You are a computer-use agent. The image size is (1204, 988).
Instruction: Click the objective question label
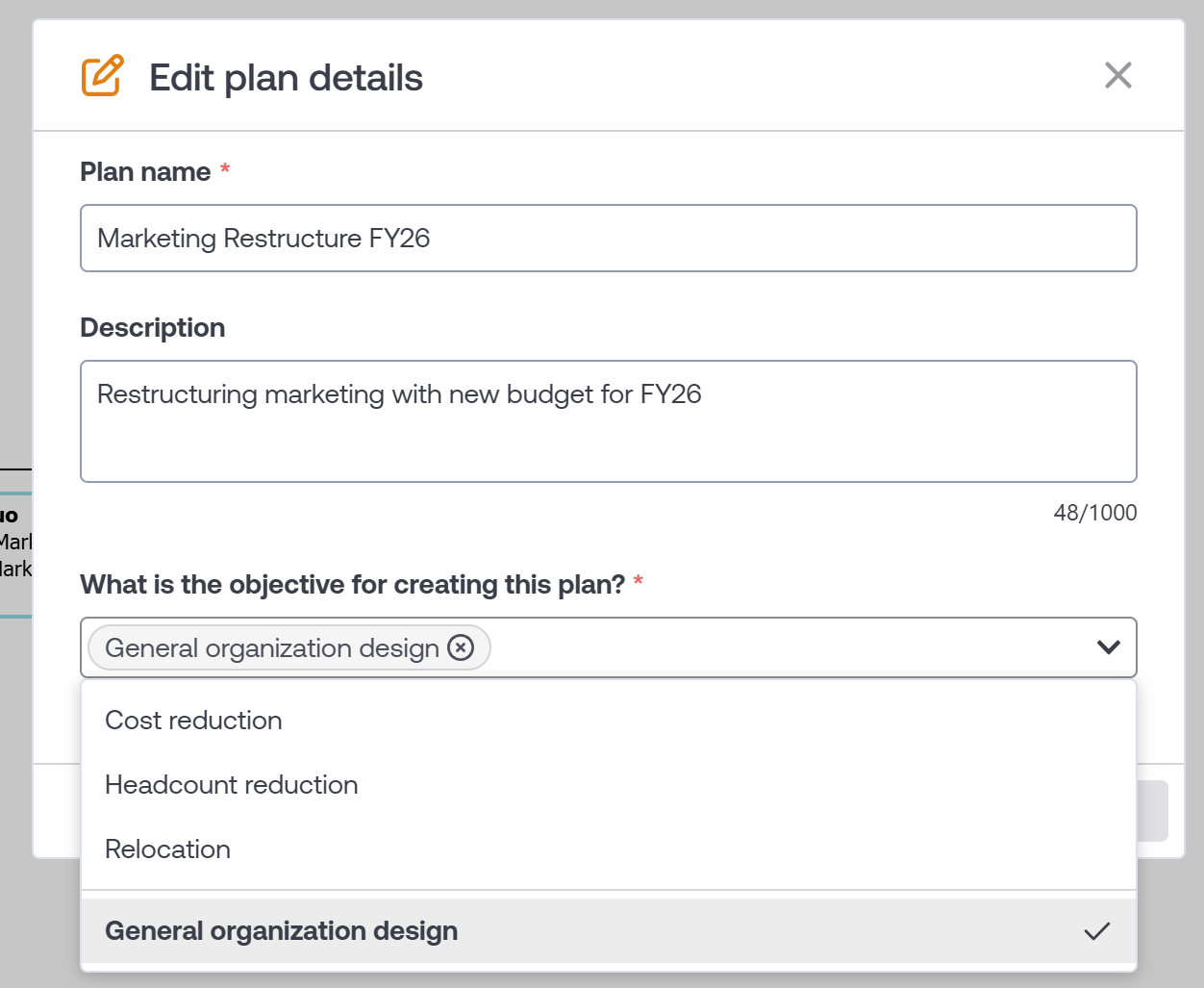(352, 585)
